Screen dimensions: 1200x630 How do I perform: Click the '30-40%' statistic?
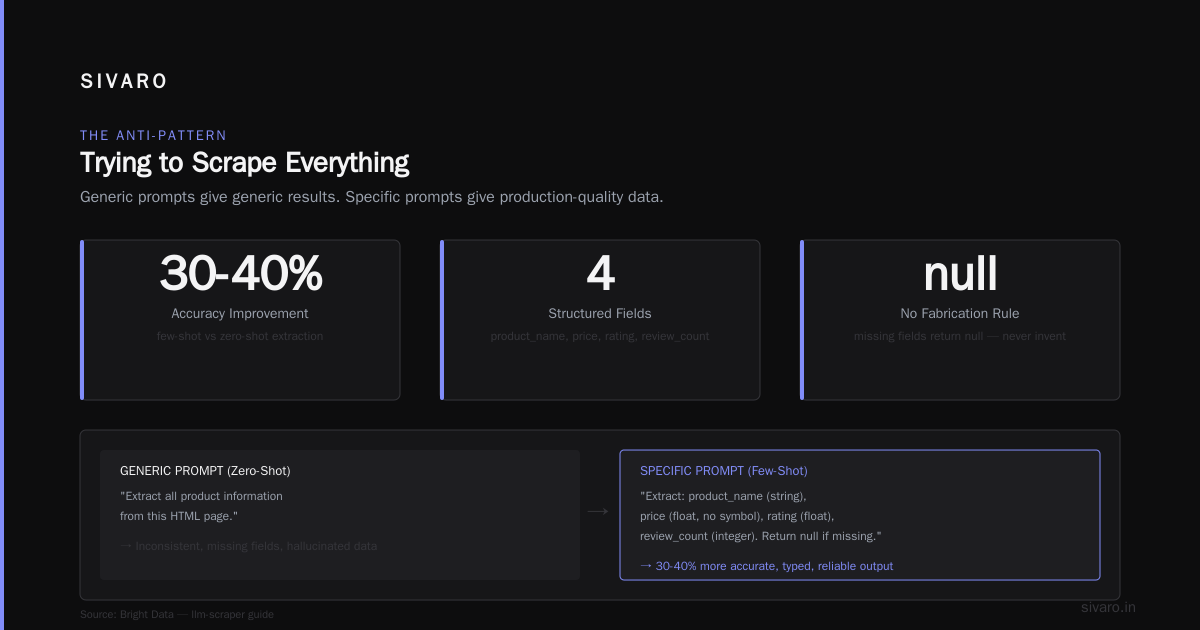coord(240,273)
